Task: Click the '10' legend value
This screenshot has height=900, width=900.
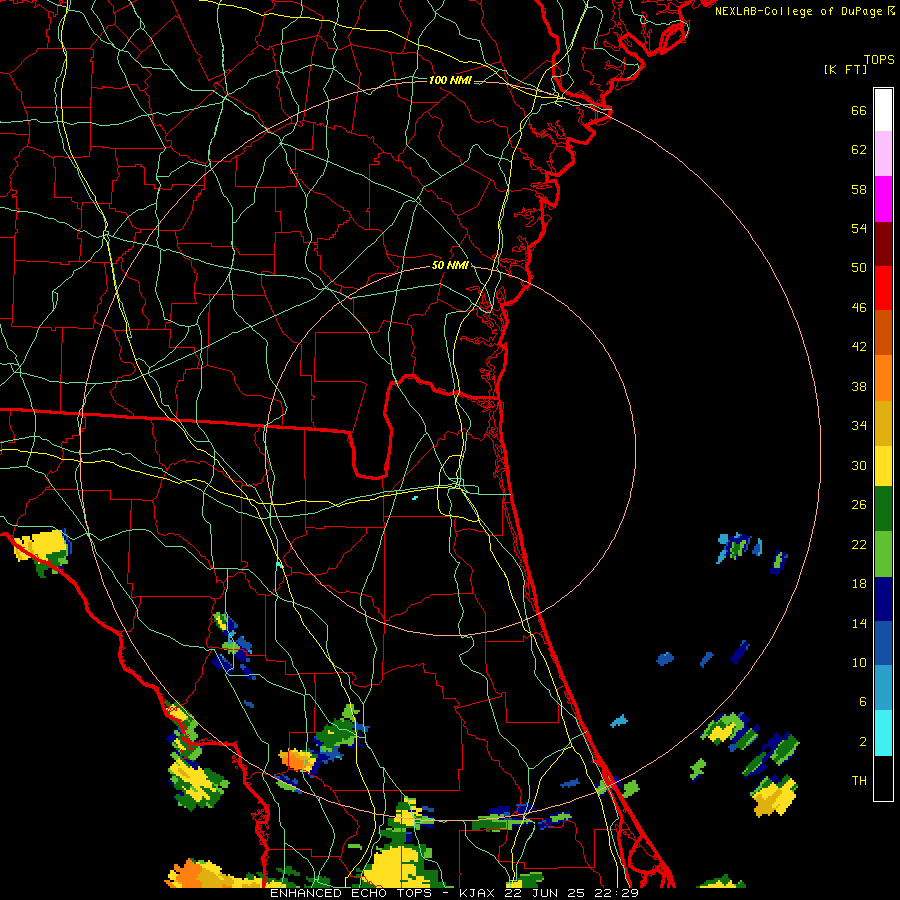Action: point(859,663)
